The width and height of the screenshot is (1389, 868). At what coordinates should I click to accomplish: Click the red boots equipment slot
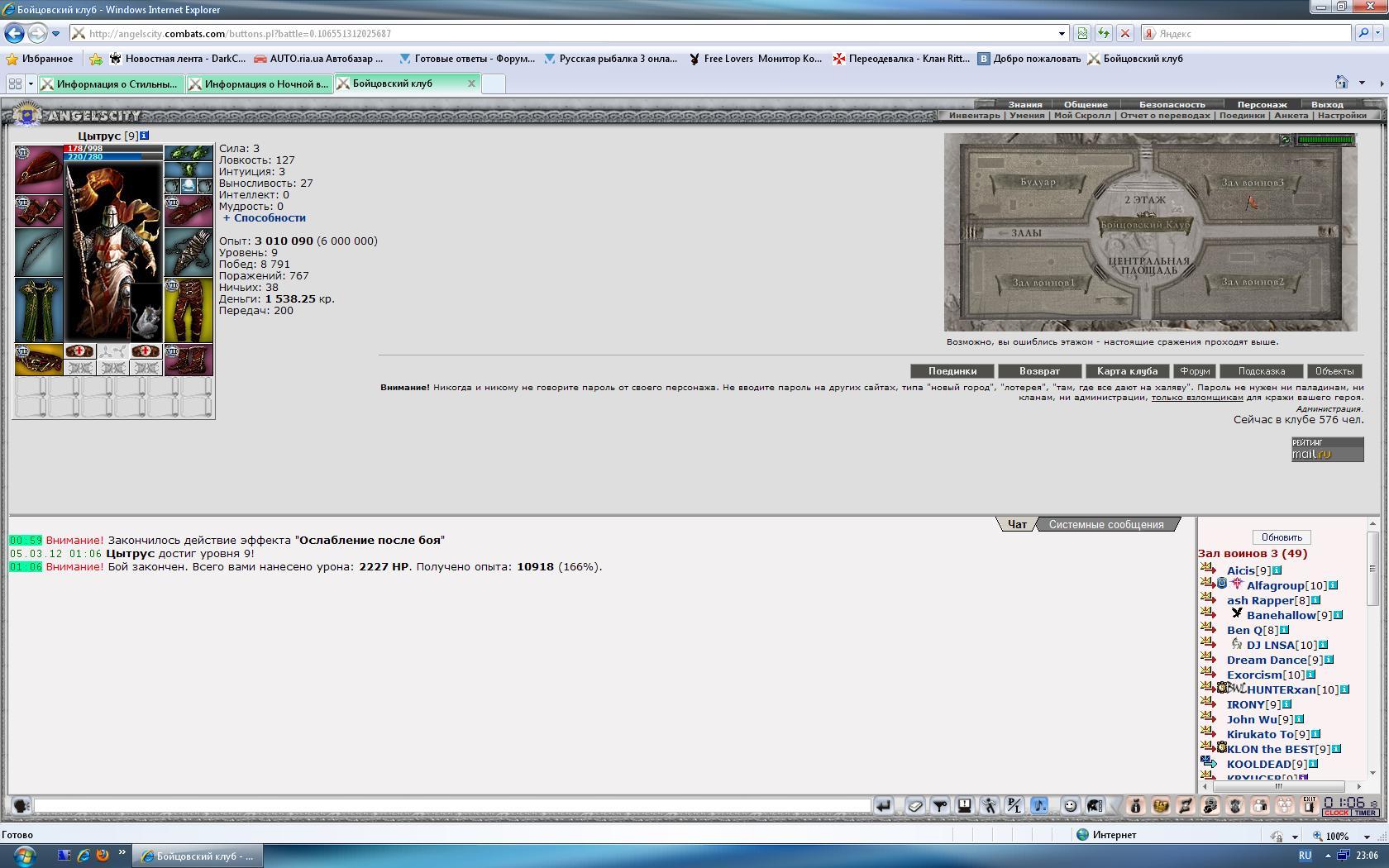[x=189, y=360]
